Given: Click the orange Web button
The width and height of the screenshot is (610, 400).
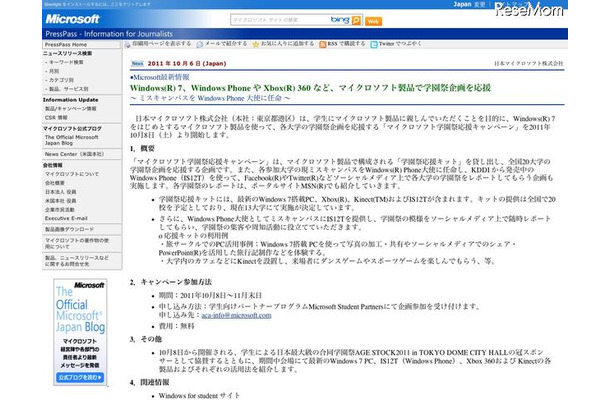Looking at the screenshot, I should [373, 21].
